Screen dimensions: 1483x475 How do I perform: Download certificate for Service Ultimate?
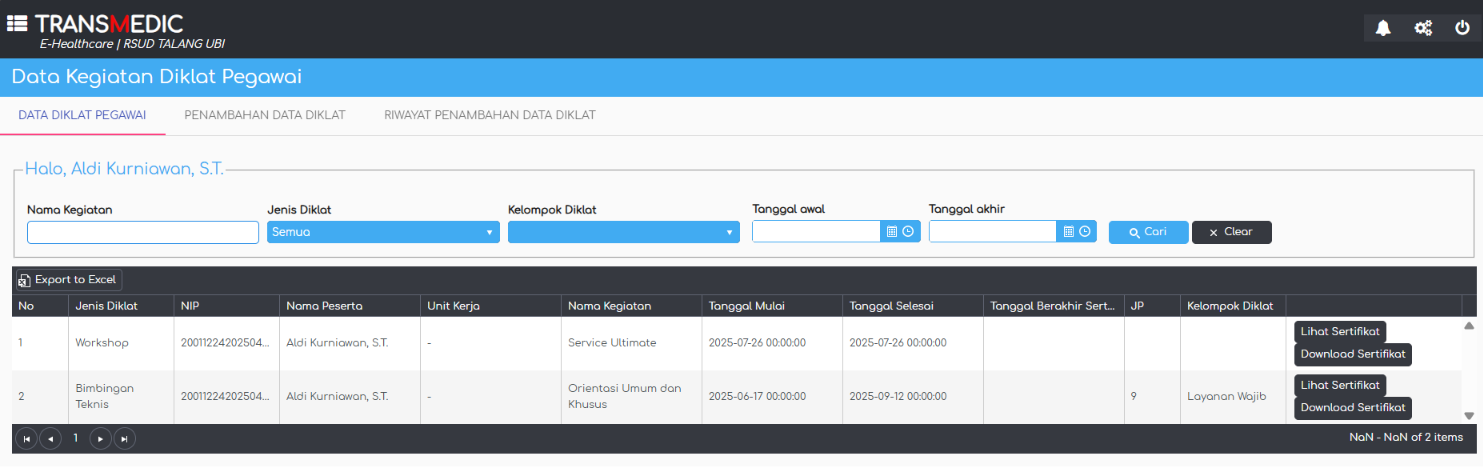[x=1353, y=354]
